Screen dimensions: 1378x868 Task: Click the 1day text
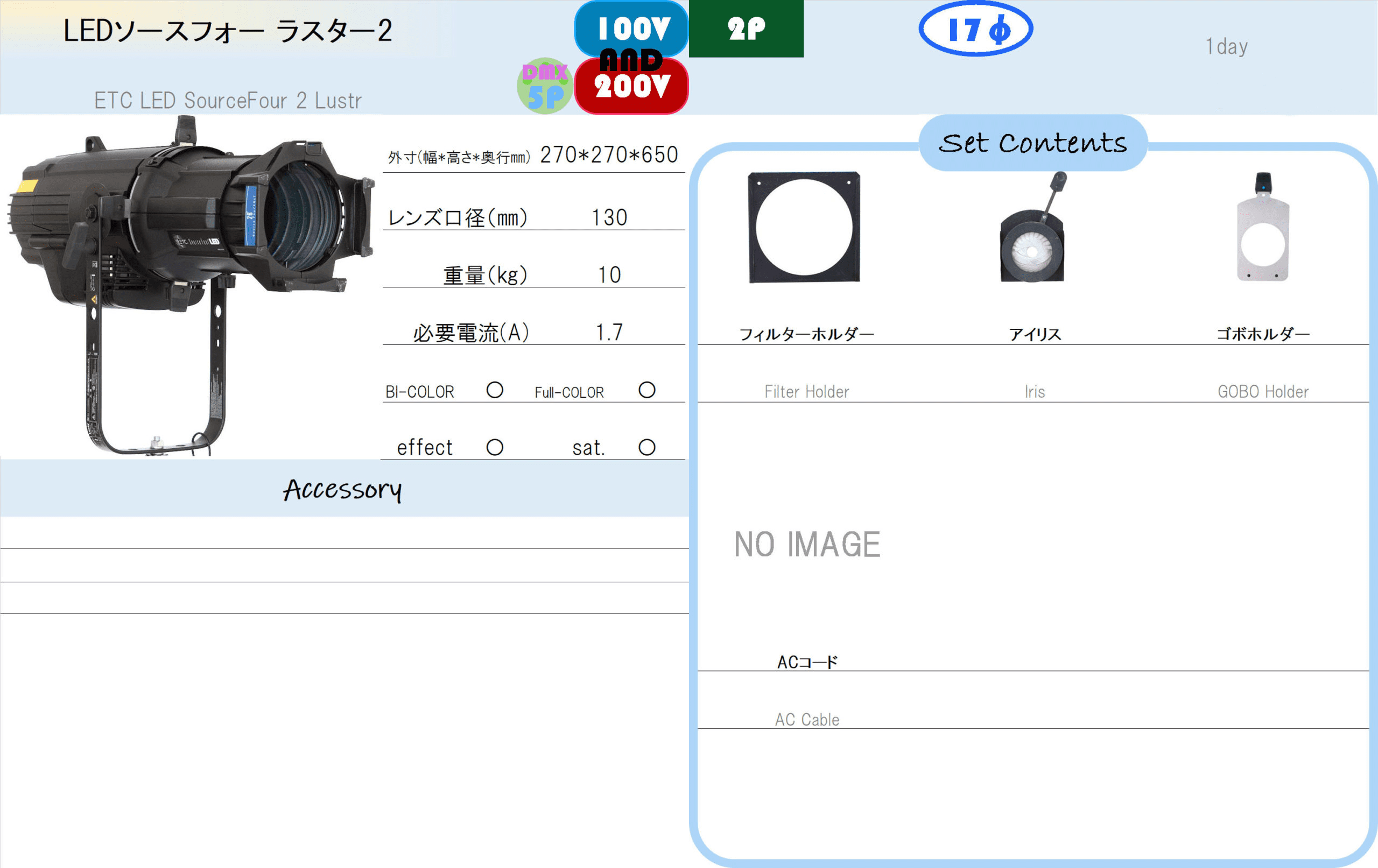tap(1226, 47)
